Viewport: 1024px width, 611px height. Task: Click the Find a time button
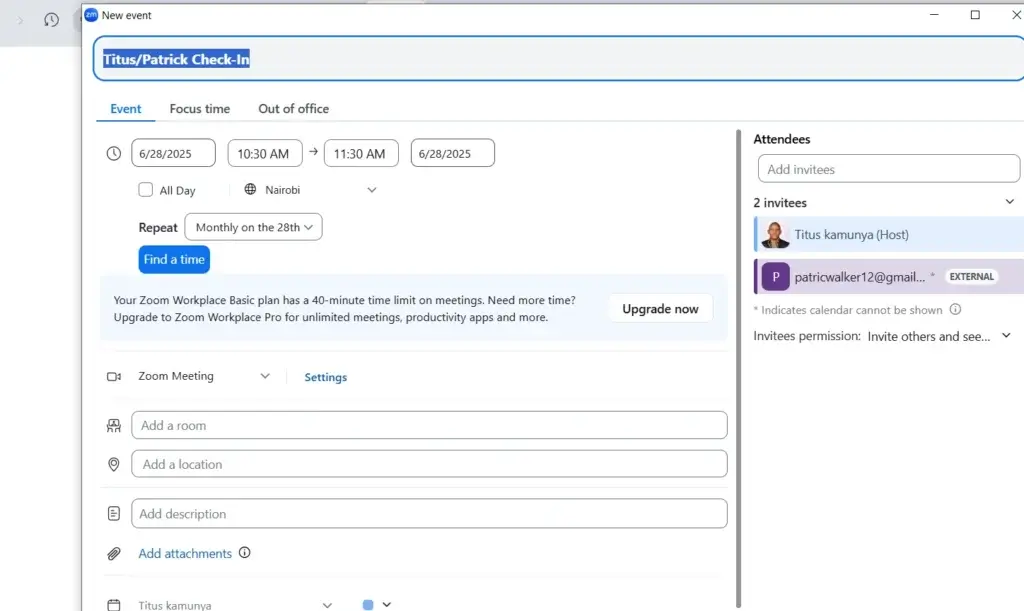point(174,259)
